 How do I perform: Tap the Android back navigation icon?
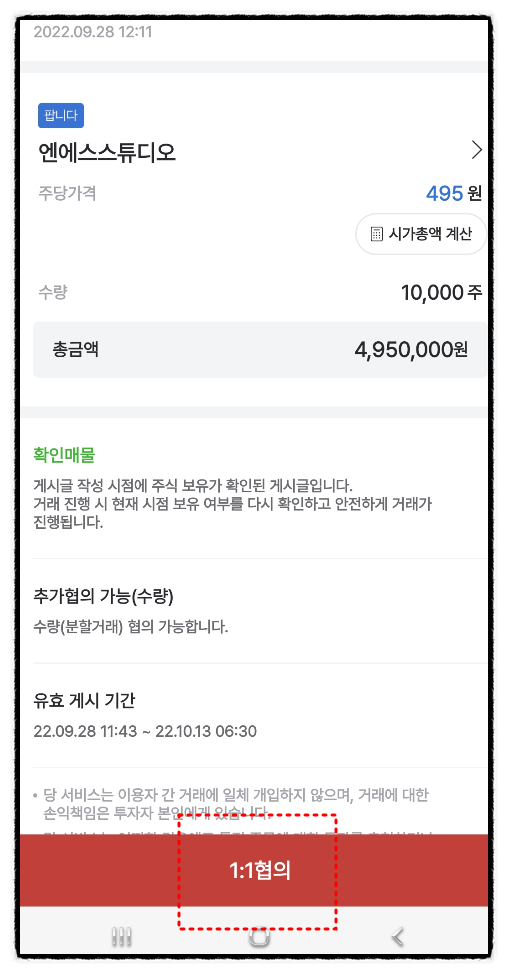click(397, 936)
